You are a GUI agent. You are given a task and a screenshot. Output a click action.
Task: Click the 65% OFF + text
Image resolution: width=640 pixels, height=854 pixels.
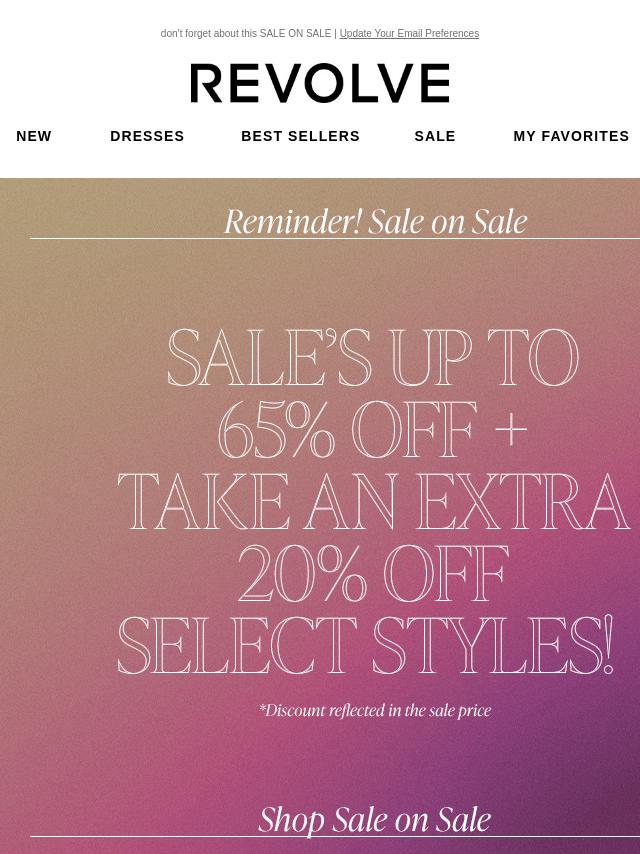[373, 430]
